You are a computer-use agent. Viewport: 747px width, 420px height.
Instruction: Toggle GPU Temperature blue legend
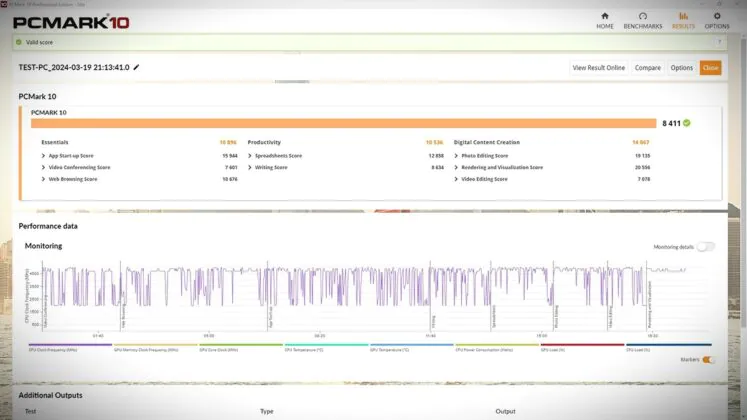click(x=412, y=347)
